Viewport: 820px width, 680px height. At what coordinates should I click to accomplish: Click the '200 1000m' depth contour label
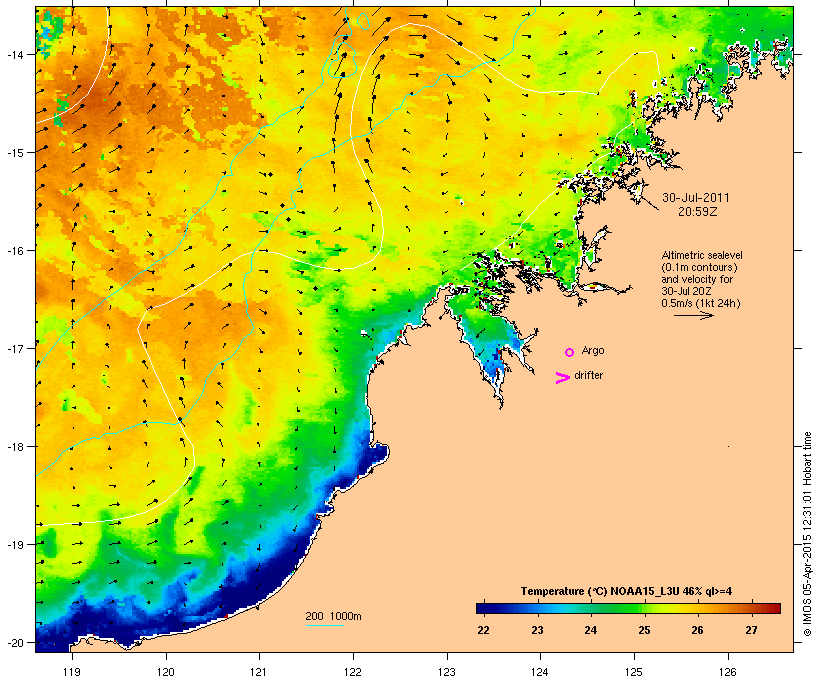coord(333,616)
